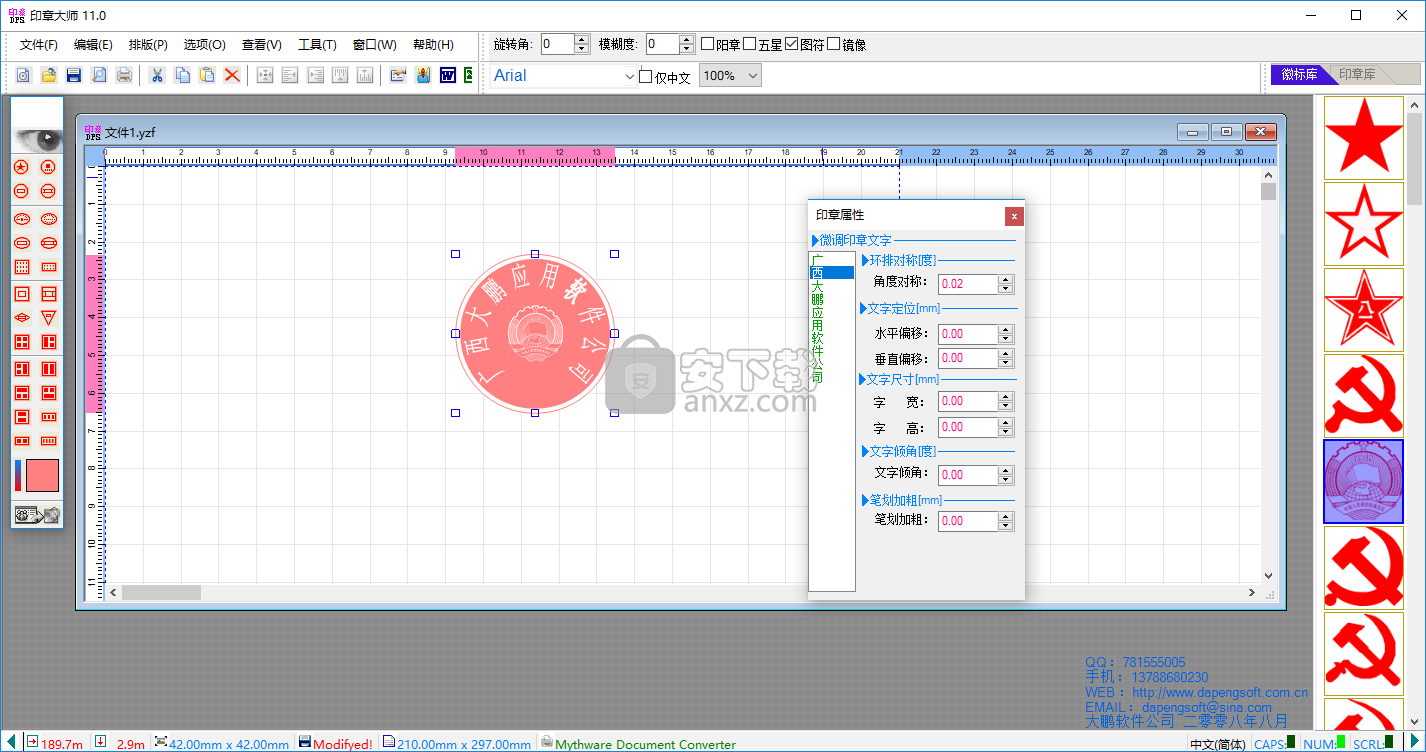Collapse the 笔划加粗[mm] section
The height and width of the screenshot is (752, 1426).
pos(865,499)
